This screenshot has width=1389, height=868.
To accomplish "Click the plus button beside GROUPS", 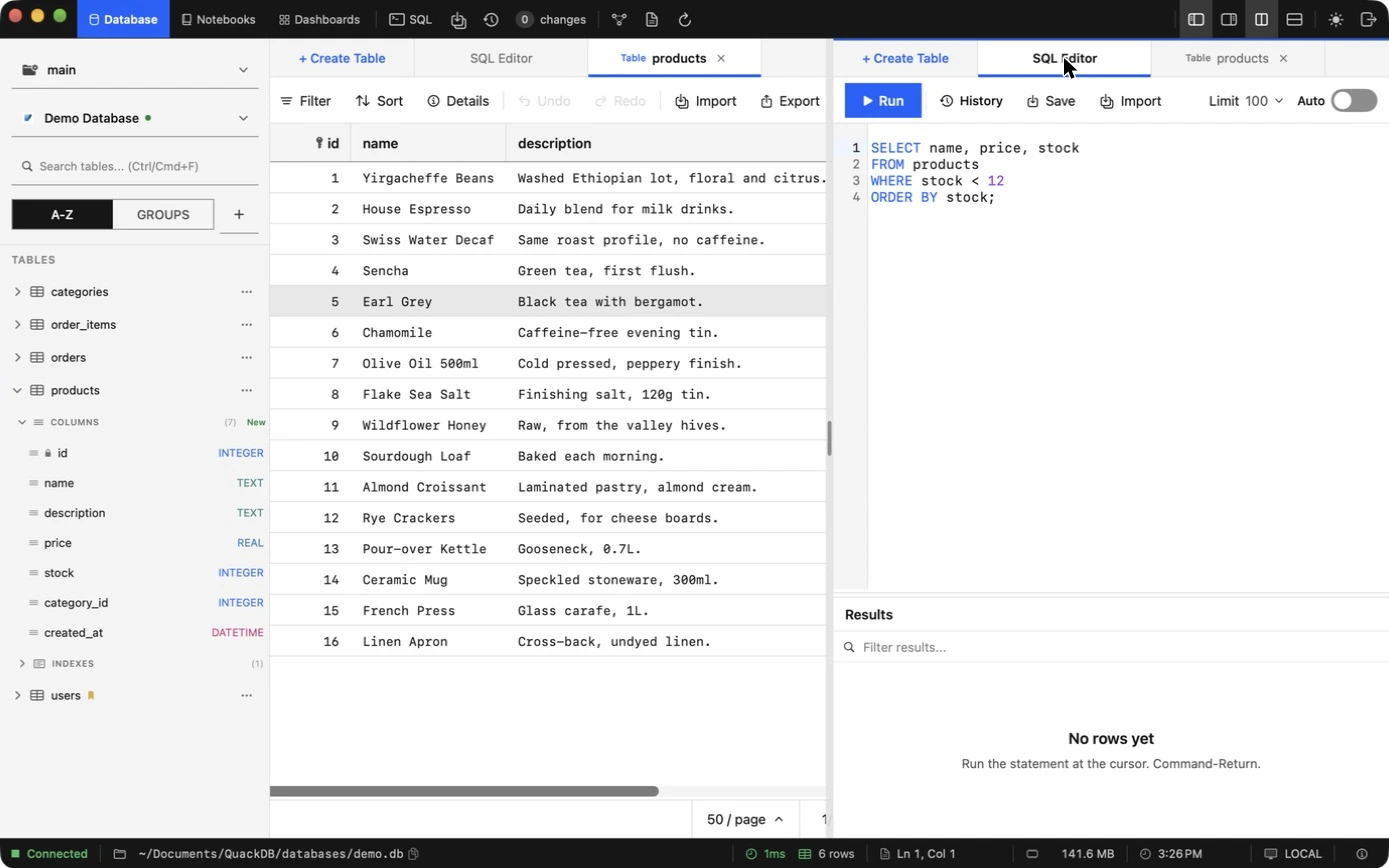I will [x=239, y=214].
